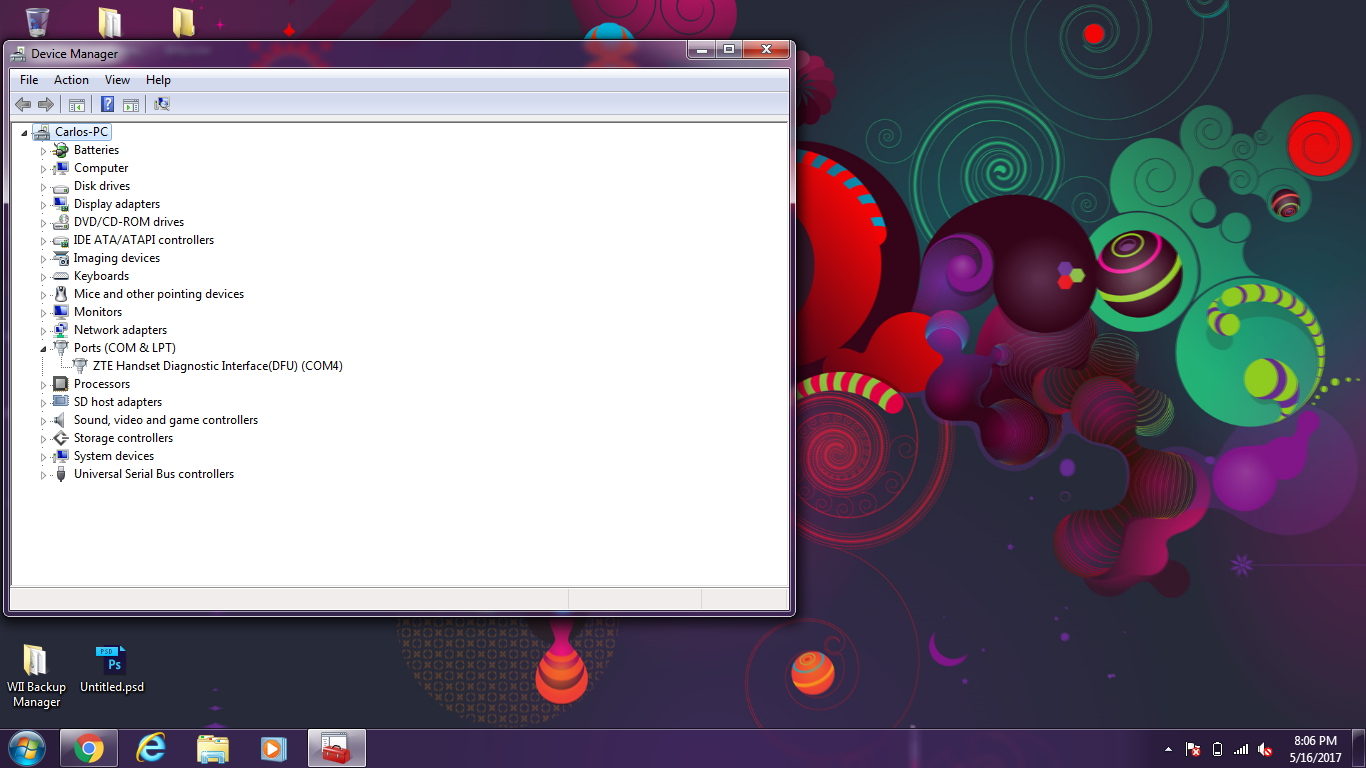Click the Action Center flag tray icon
This screenshot has width=1366, height=768.
(x=1193, y=749)
